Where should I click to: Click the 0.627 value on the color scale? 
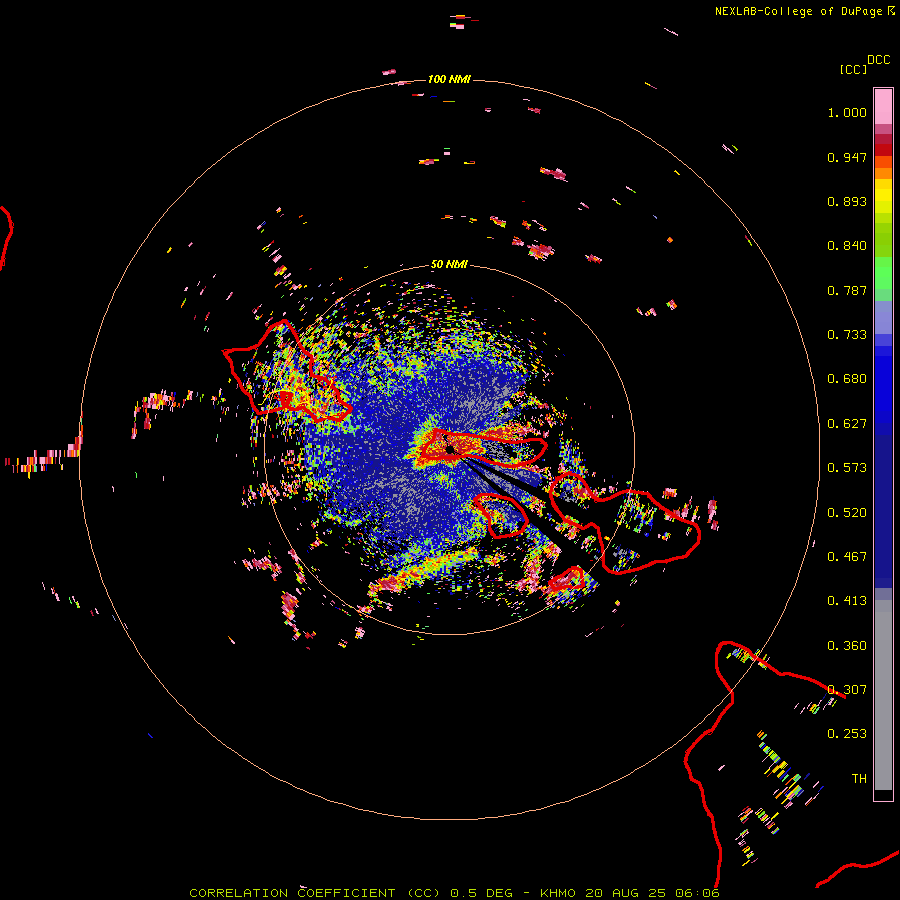[847, 424]
